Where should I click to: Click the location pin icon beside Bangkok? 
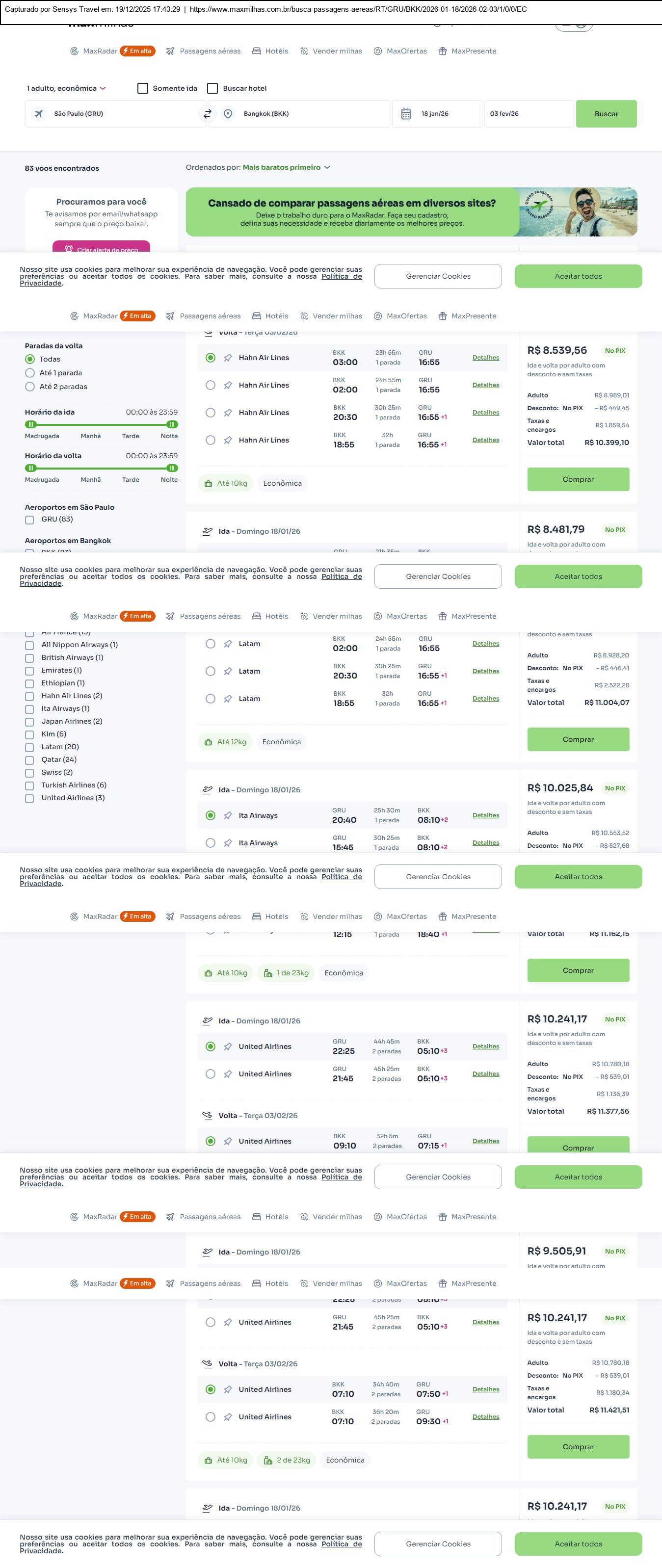(x=228, y=114)
